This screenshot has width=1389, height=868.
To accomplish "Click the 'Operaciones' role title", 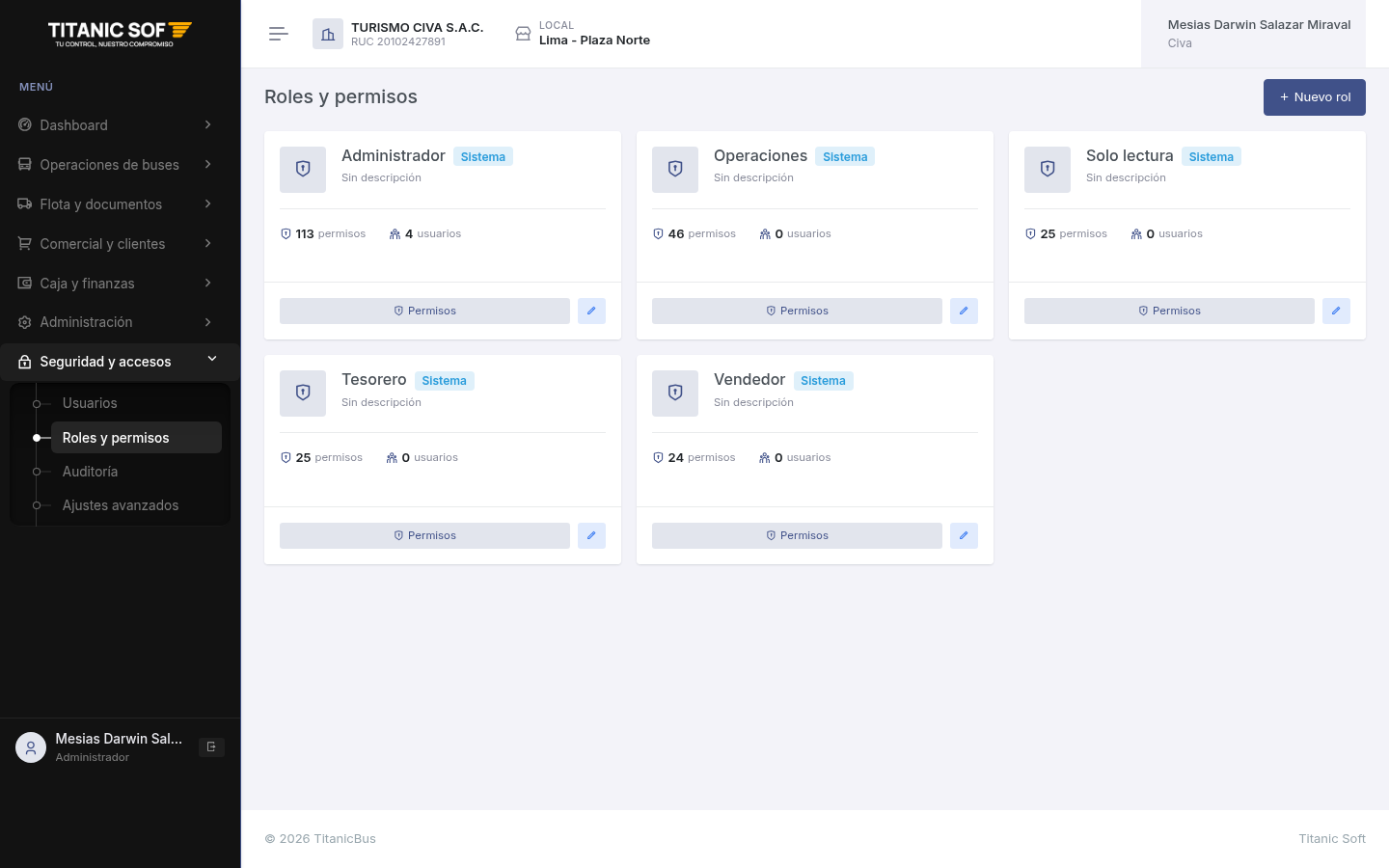I will [x=760, y=156].
